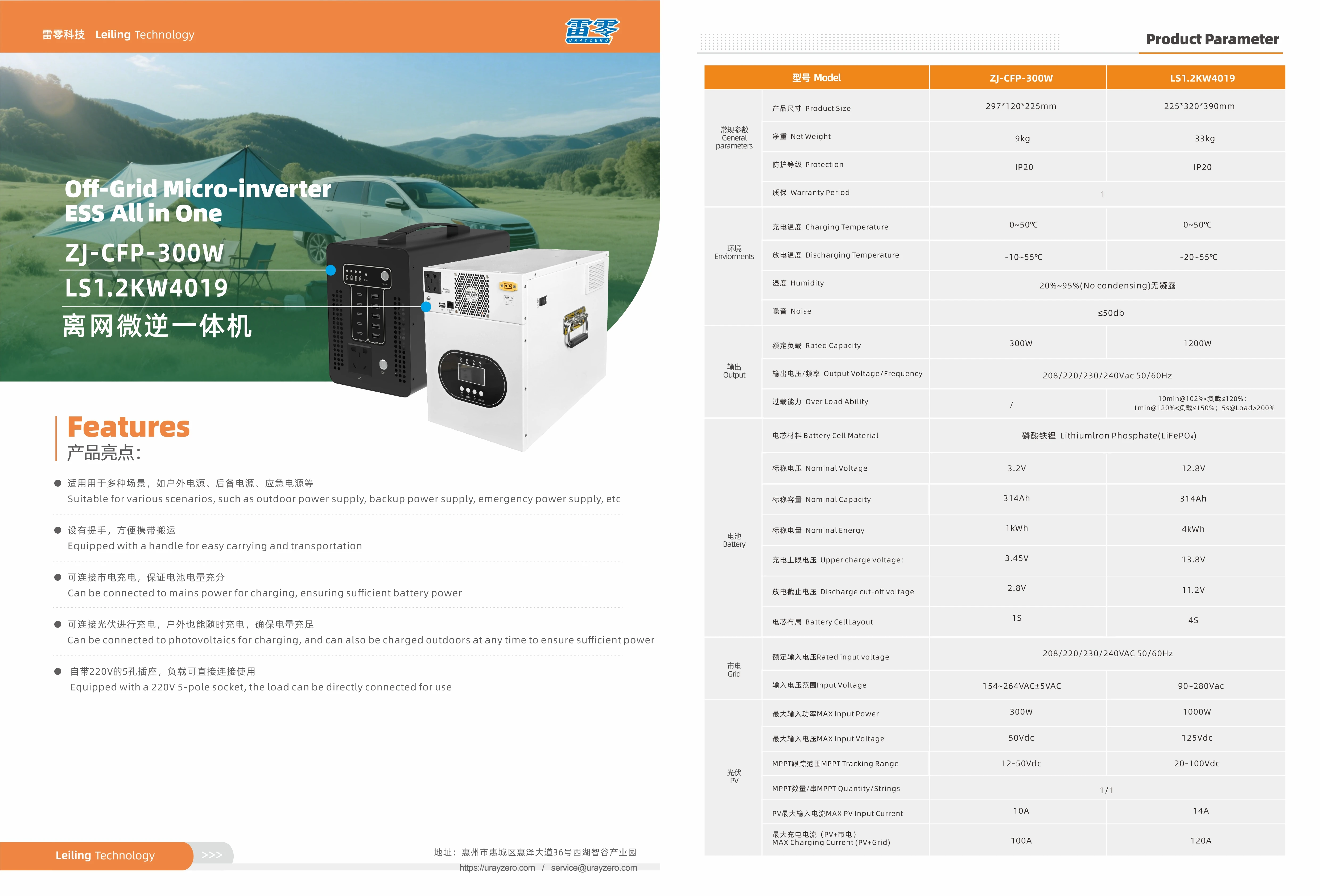This screenshot has width=1320, height=896.
Task: Select the 13.8V upper charge voltage
Action: click(x=1193, y=559)
